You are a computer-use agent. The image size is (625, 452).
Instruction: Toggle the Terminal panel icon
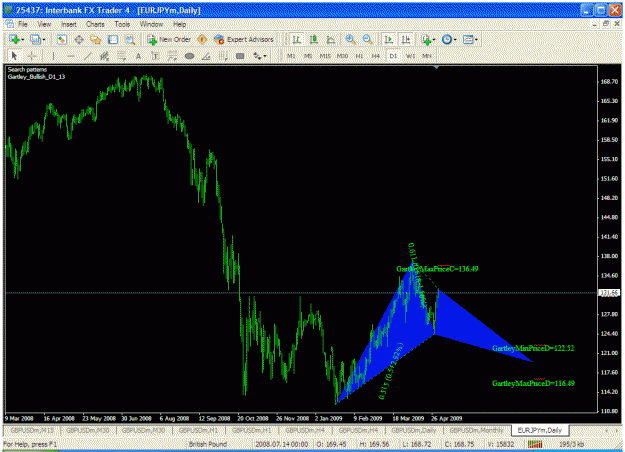[113, 39]
